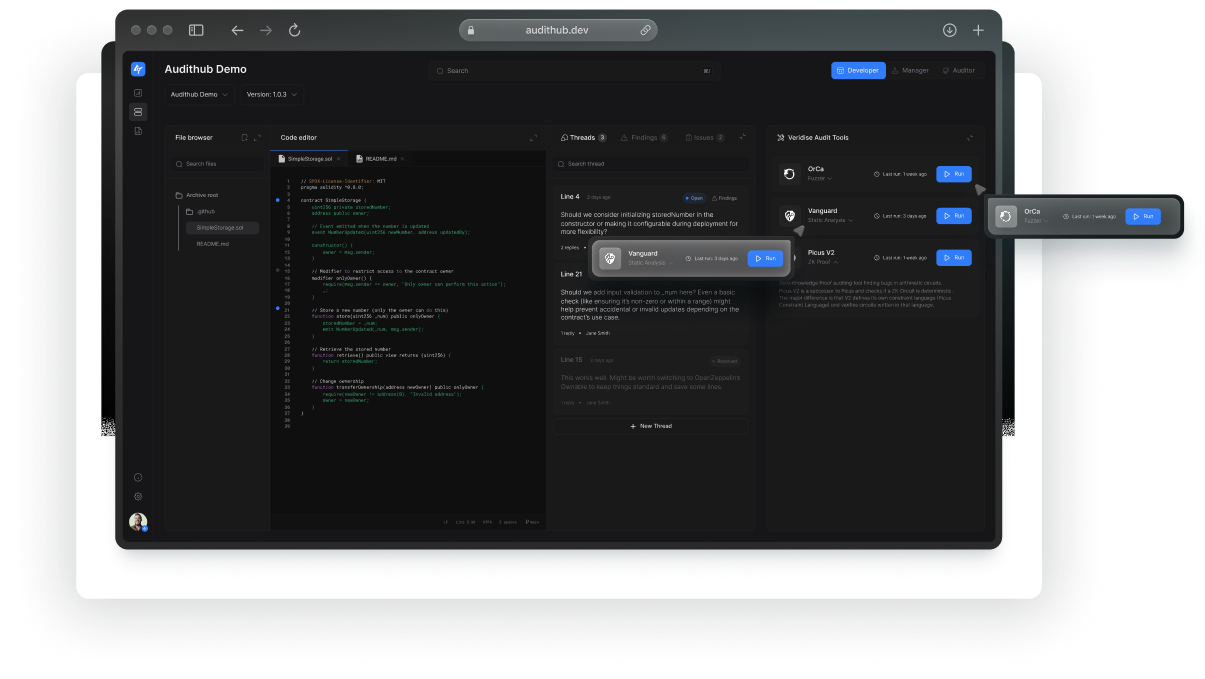Open the dashboard chart icon in sidebar
1205x679 pixels.
(138, 93)
